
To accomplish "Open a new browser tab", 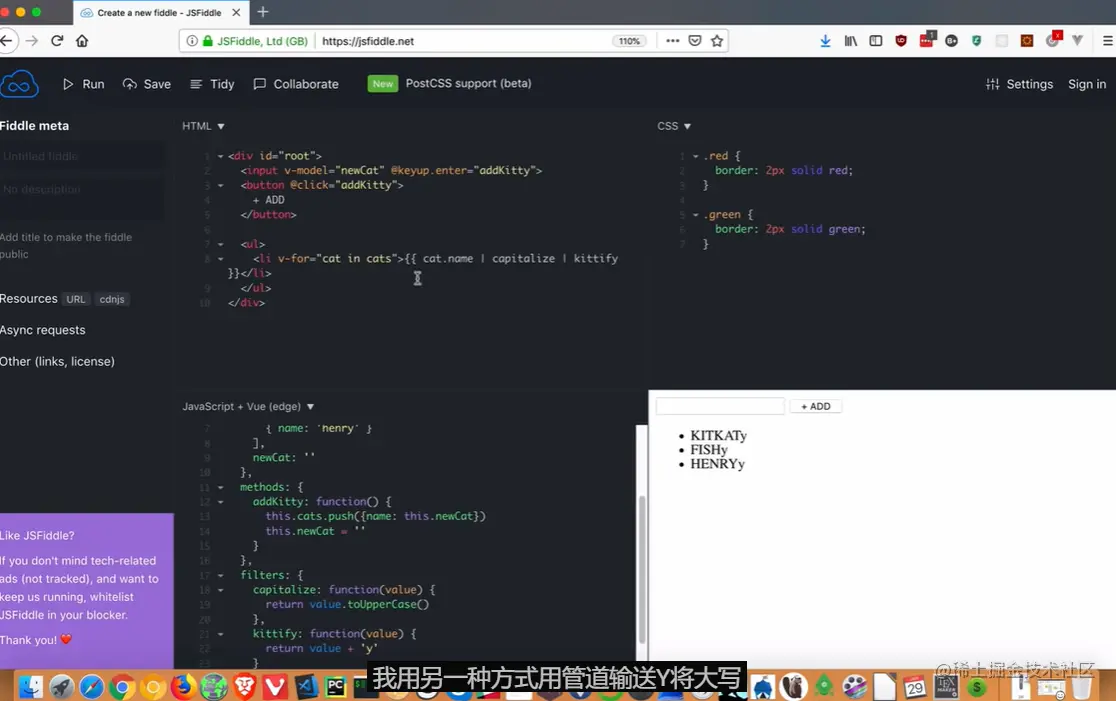I will pyautogui.click(x=263, y=12).
